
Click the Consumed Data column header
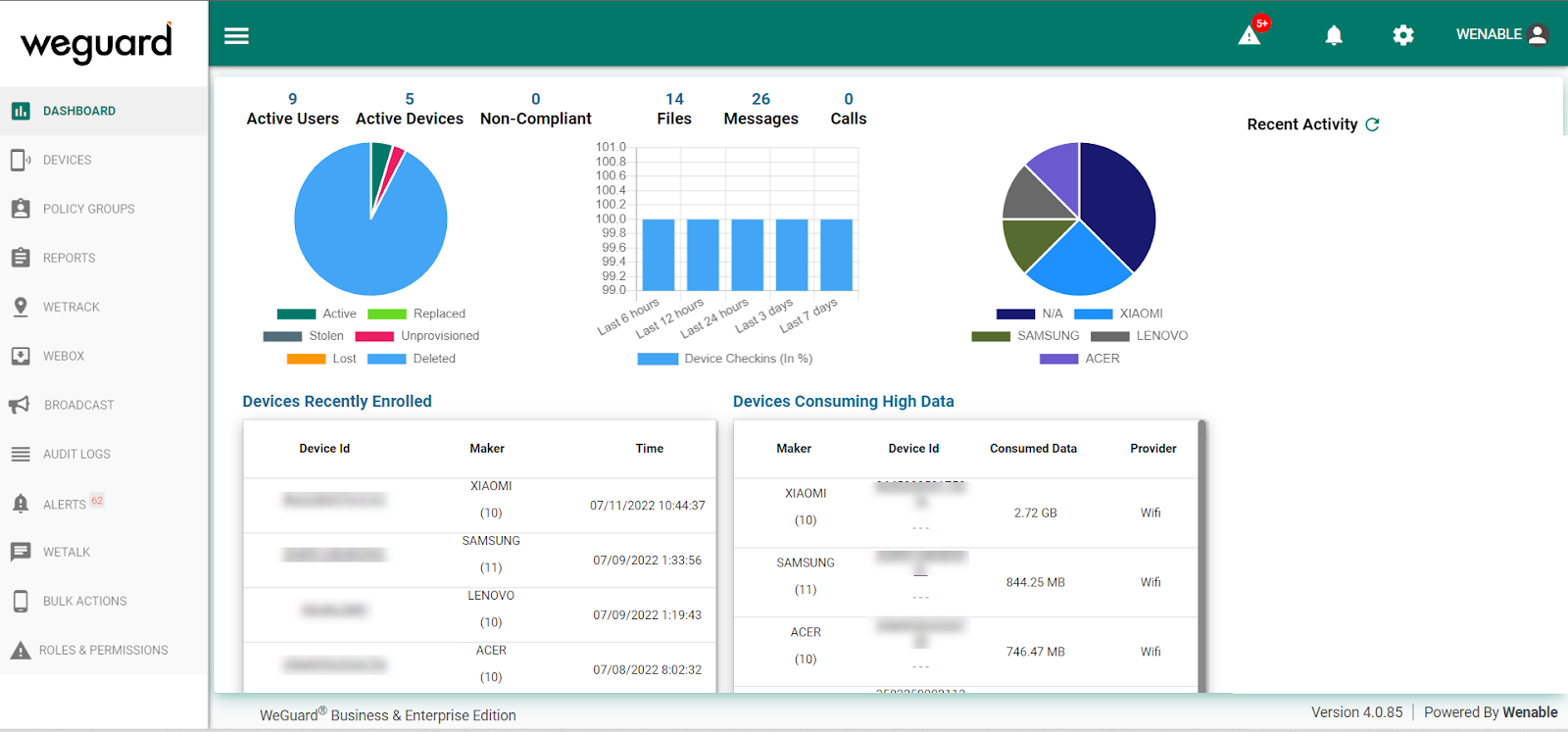pos(1033,449)
